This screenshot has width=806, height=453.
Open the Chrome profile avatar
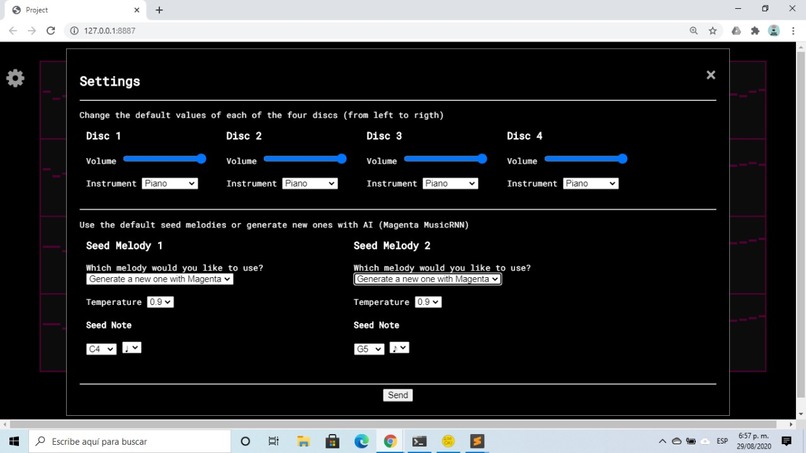[774, 31]
